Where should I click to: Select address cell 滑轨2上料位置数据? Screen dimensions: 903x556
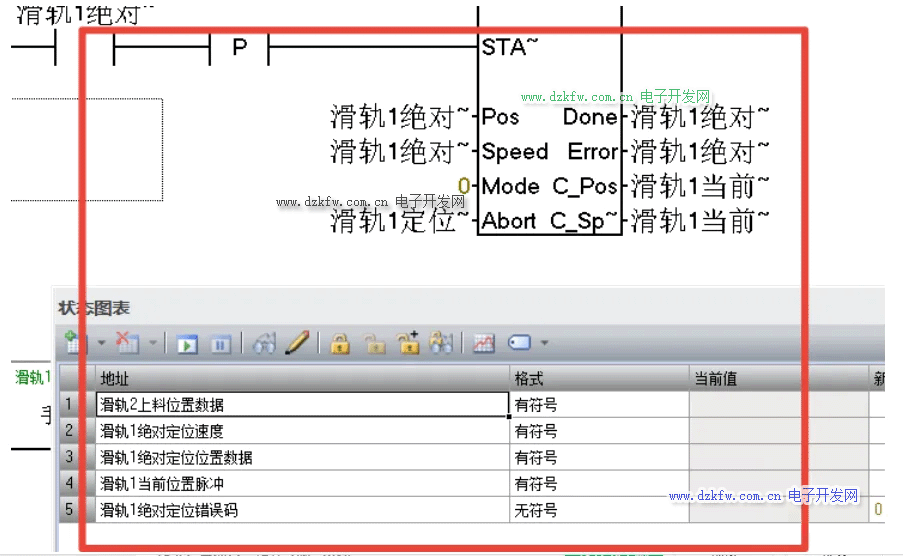(x=300, y=404)
